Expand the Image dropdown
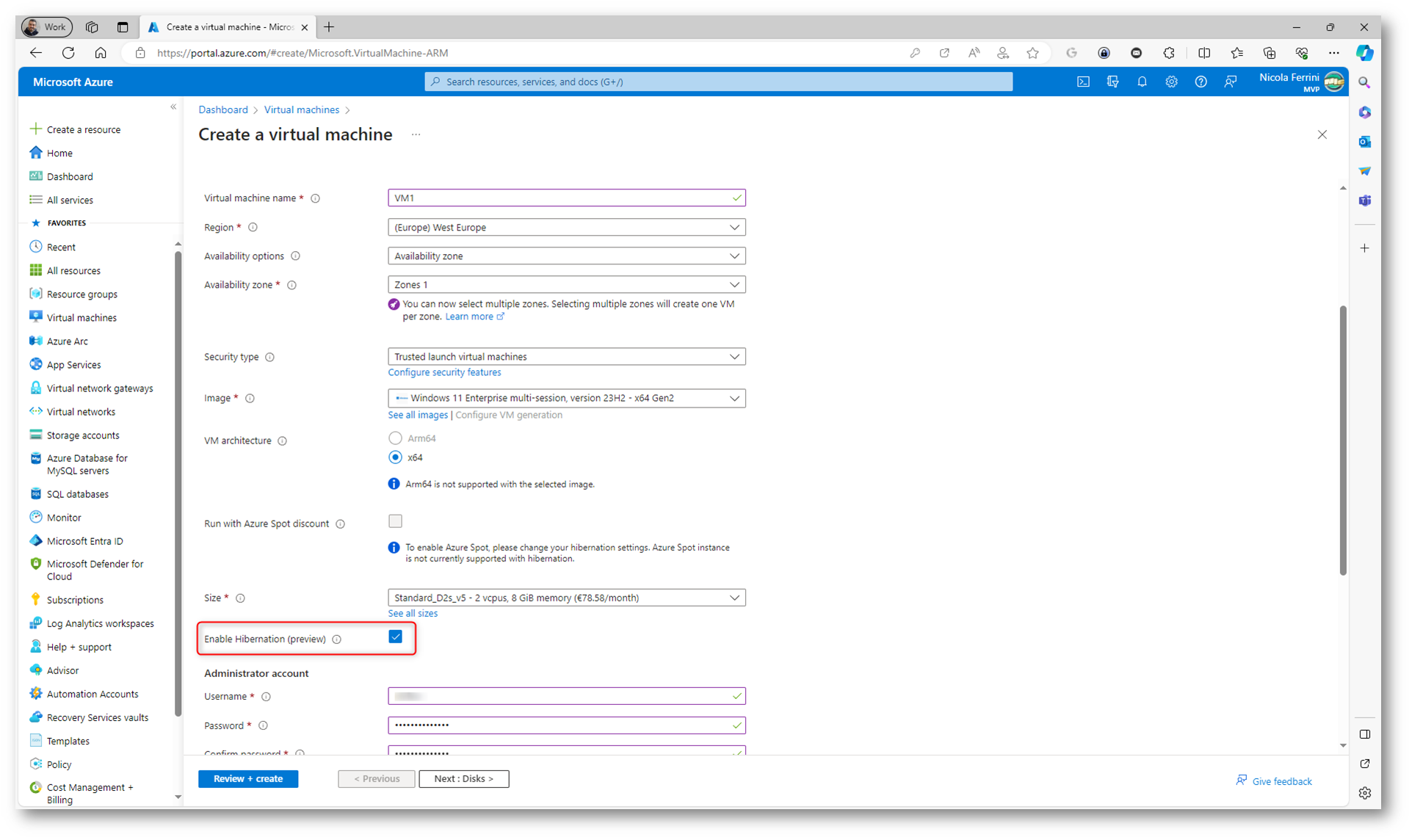Viewport: 1412px width, 840px height. [566, 398]
